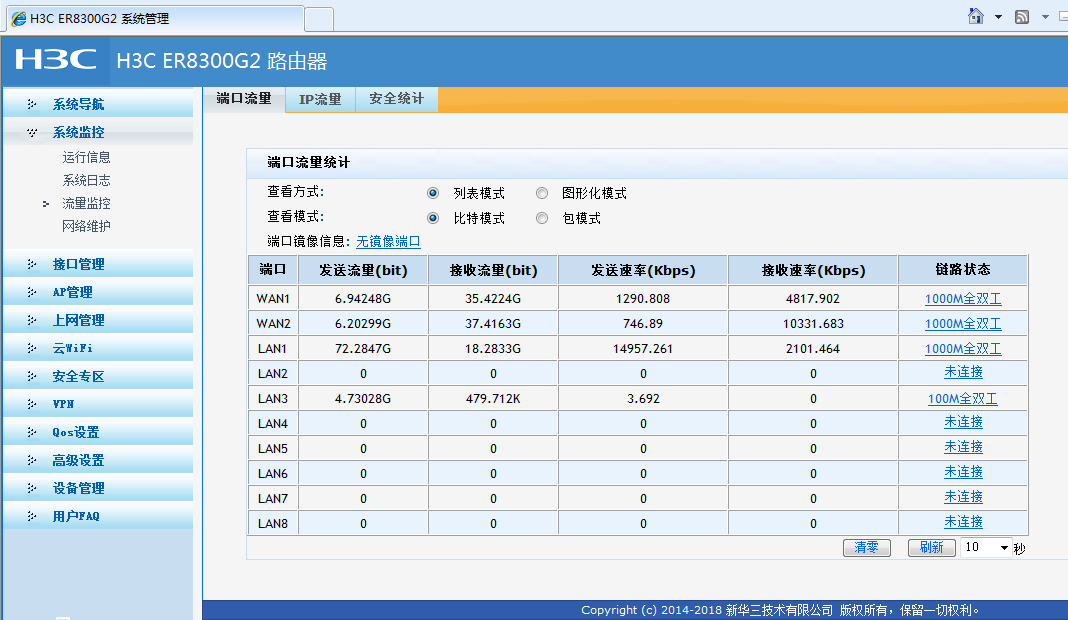Open the refresh interval dropdown showing 10

(986, 548)
